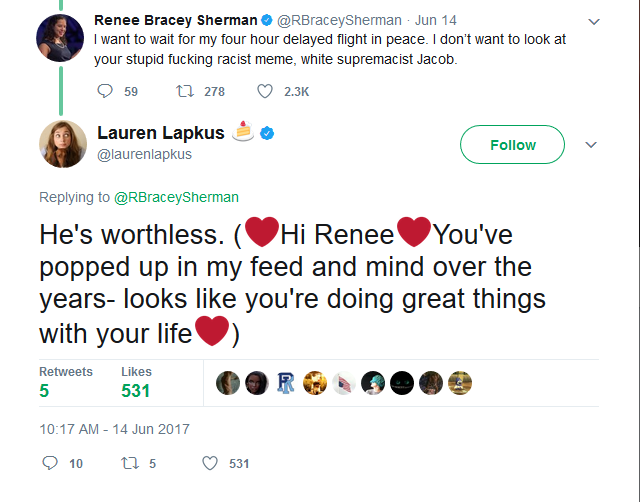Open Lauren Lapkus's profile avatar
This screenshot has height=502, width=640.
coord(63,144)
